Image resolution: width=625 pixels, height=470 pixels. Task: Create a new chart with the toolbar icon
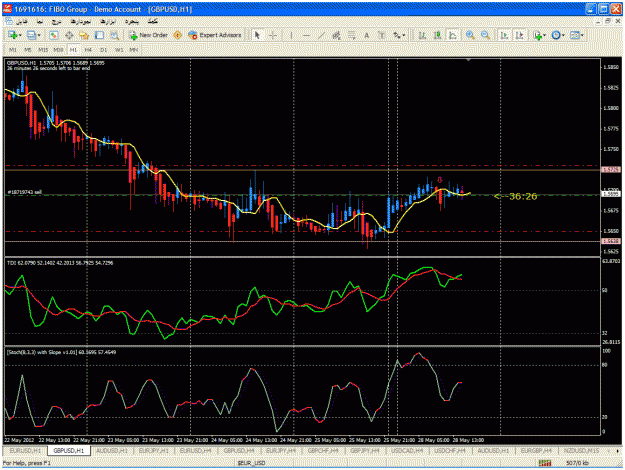(x=12, y=35)
